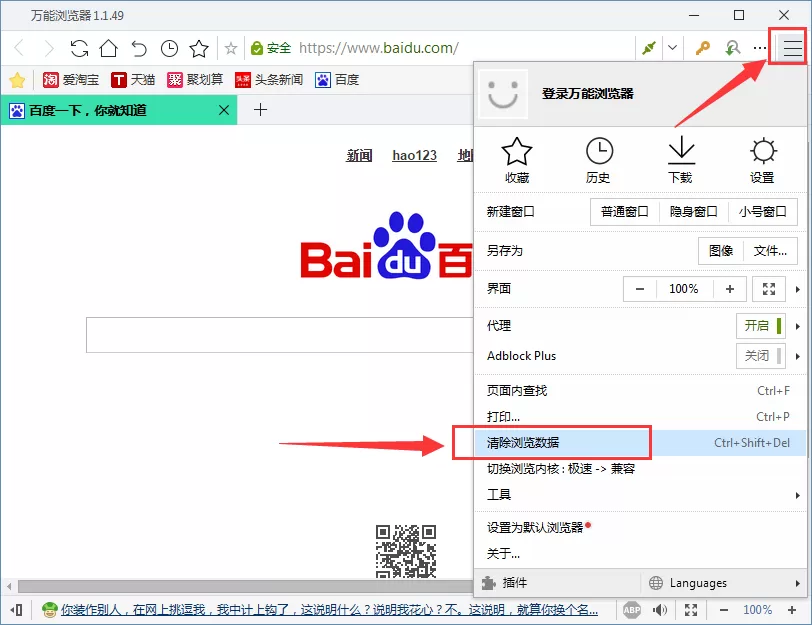The height and width of the screenshot is (625, 812).
Task: Go forward using the forward arrow
Action: [48, 49]
